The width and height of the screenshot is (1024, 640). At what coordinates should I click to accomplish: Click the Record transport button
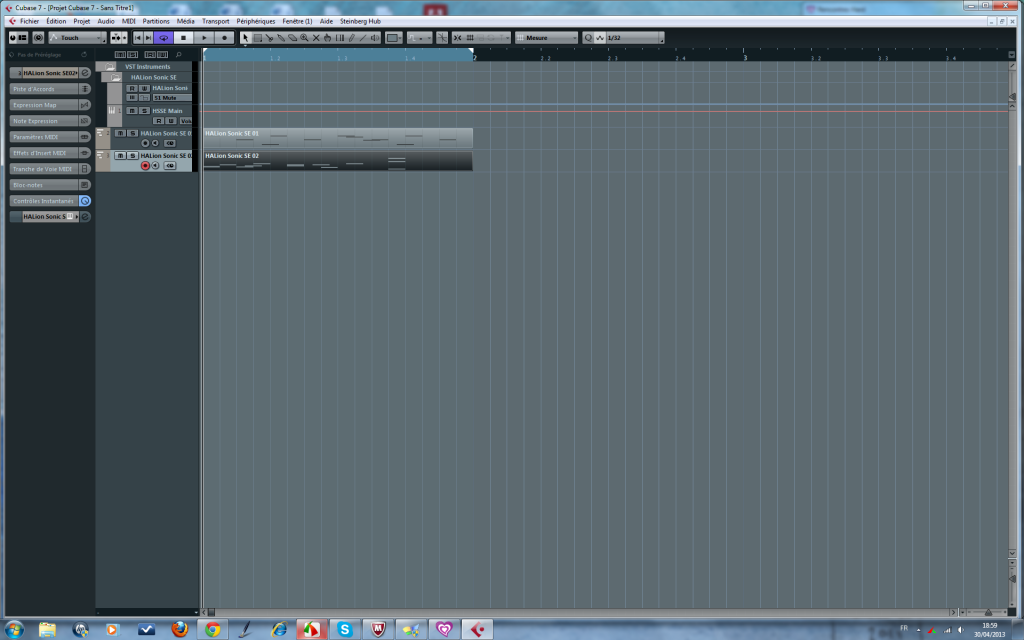click(224, 38)
